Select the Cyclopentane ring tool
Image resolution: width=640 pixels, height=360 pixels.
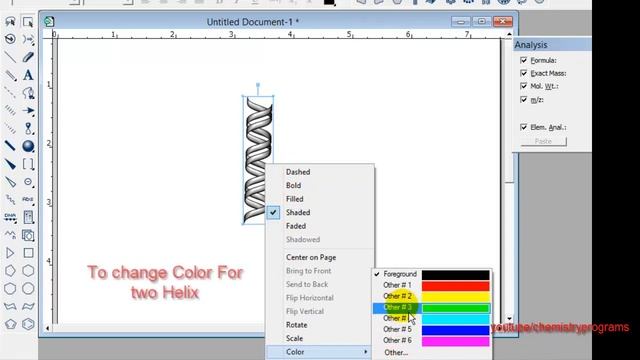coord(10,271)
